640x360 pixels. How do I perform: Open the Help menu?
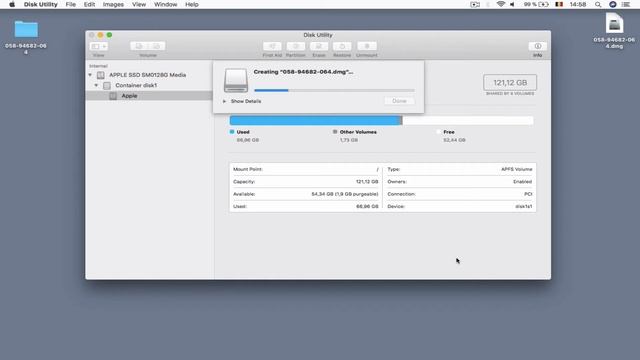191,4
